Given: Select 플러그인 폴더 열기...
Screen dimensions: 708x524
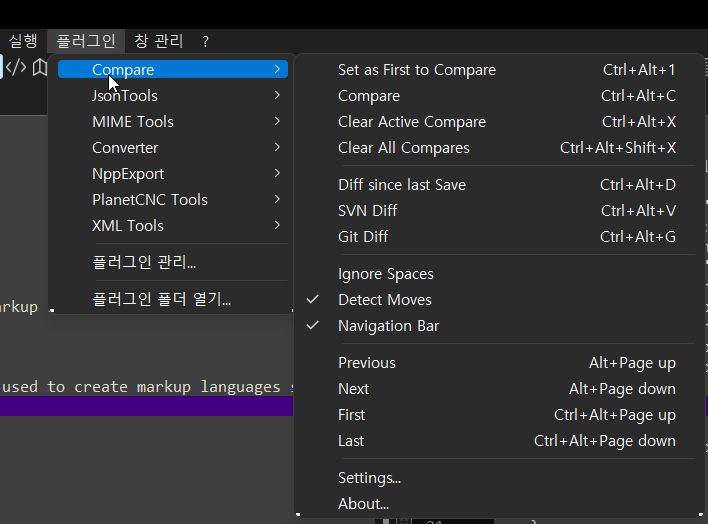Looking at the screenshot, I should pos(173,299).
